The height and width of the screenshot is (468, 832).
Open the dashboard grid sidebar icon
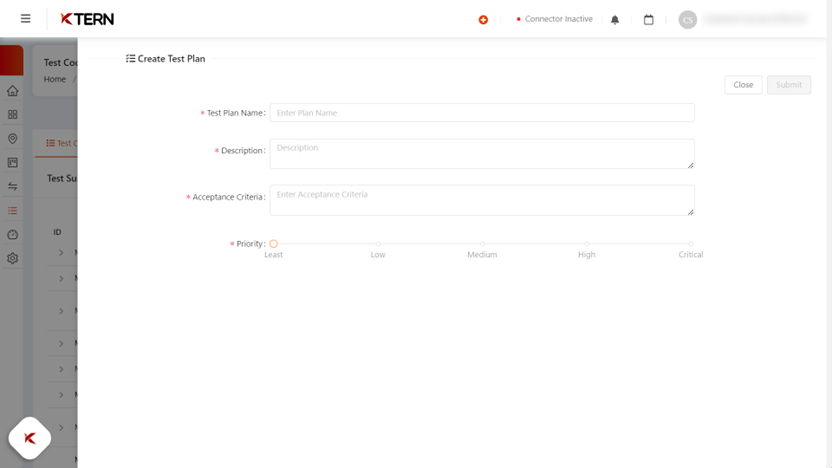(13, 115)
